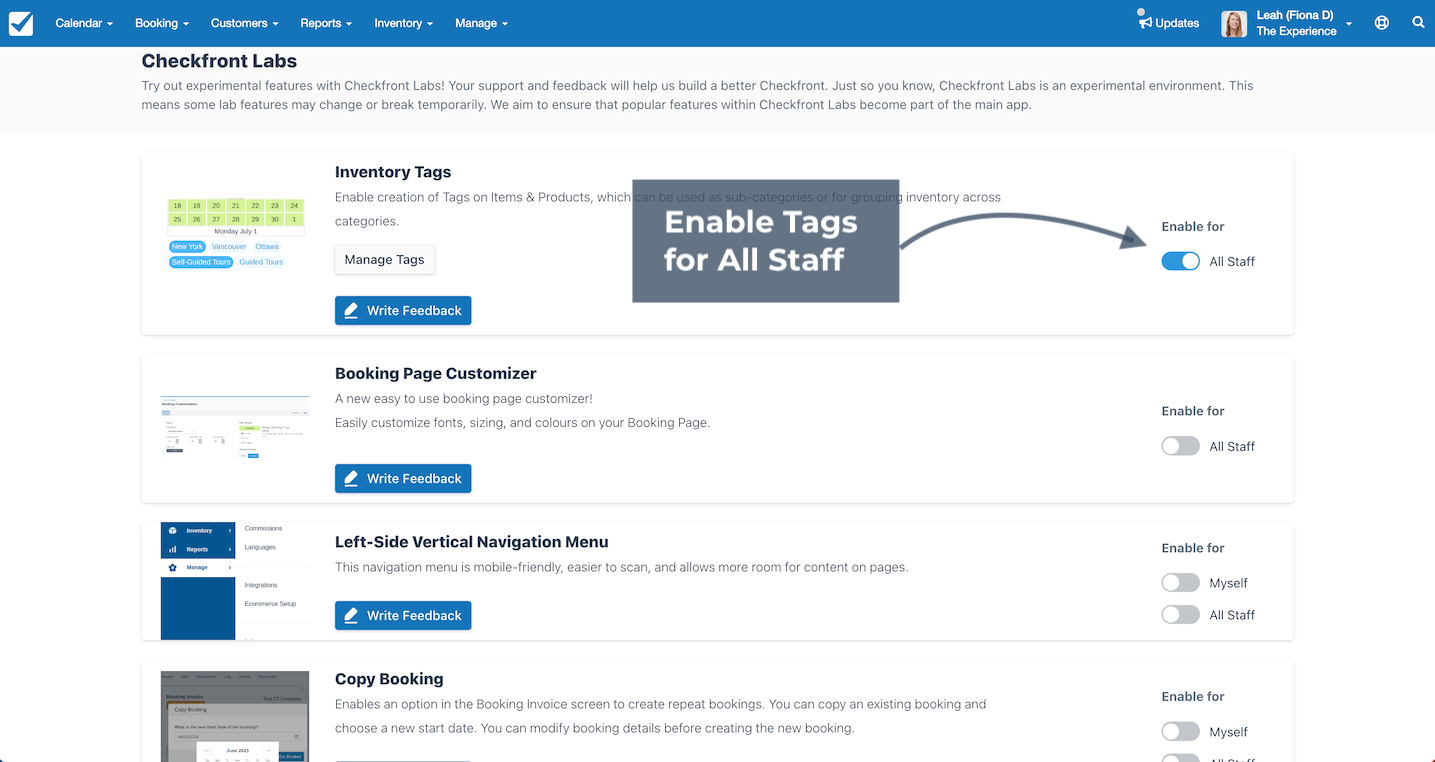Click Leah's profile avatar photo
1435x762 pixels.
pyautogui.click(x=1234, y=24)
